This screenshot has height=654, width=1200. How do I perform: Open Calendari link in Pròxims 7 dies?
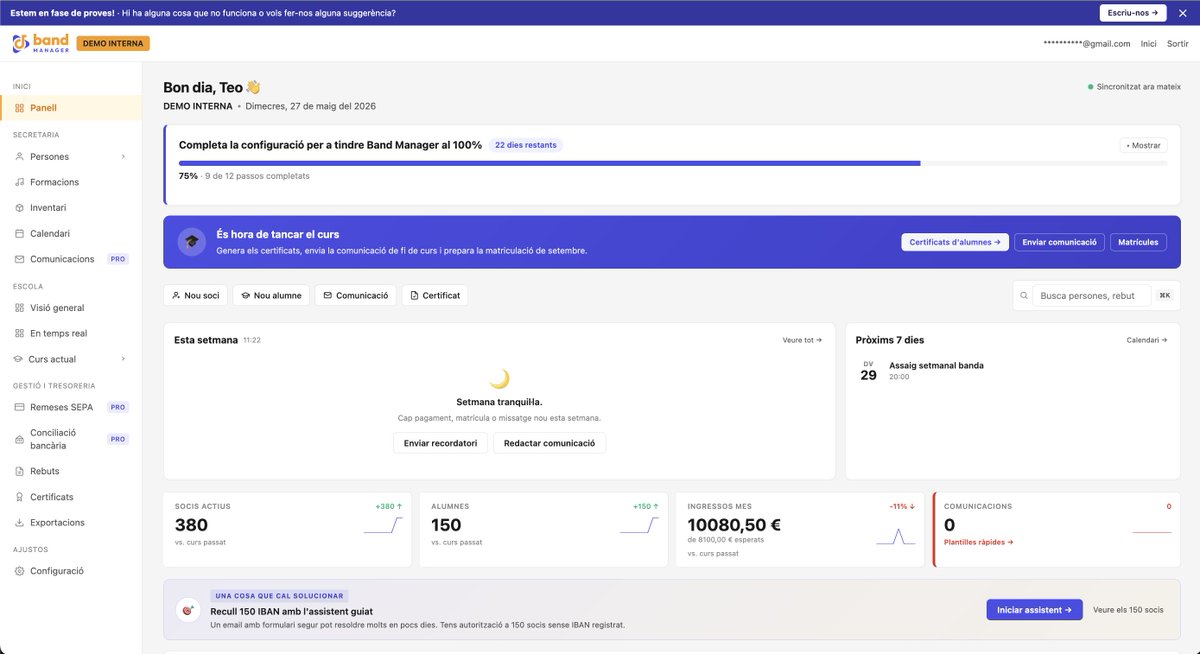coord(1147,340)
